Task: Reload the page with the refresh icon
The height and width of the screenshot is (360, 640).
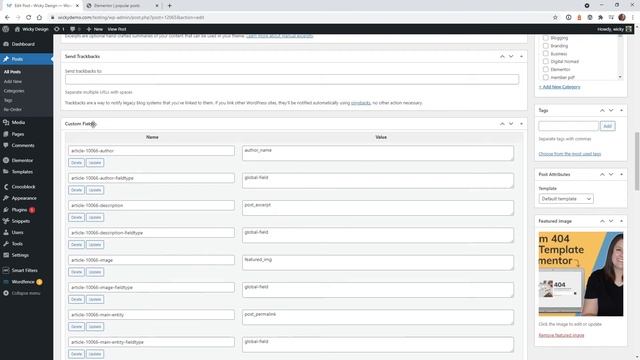Action: (x=29, y=18)
